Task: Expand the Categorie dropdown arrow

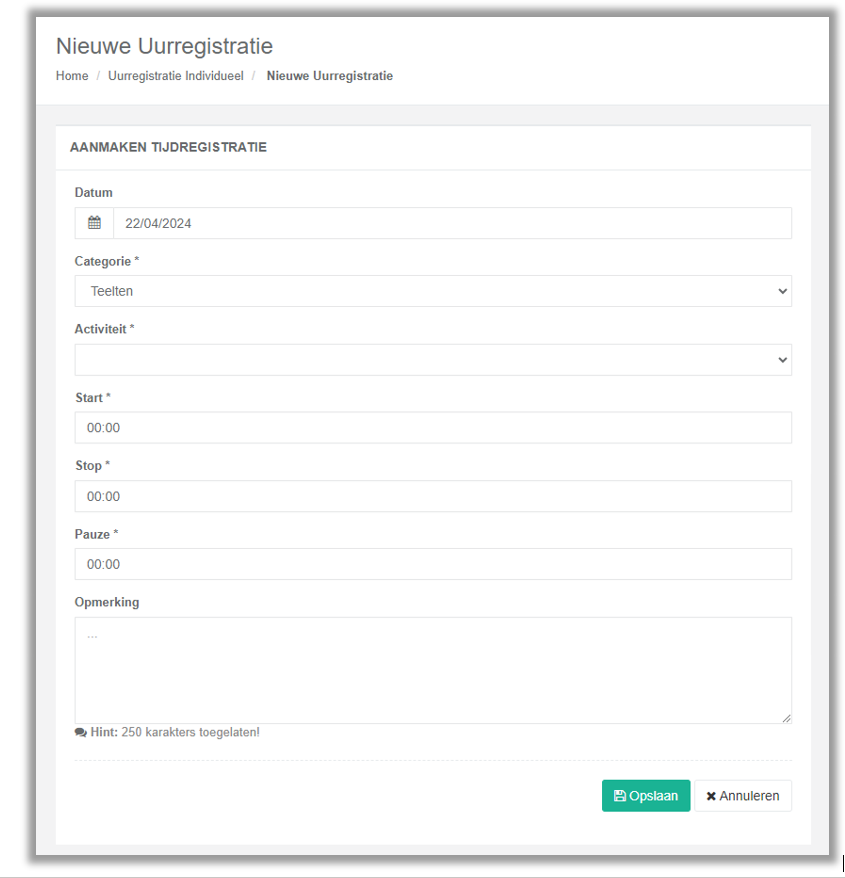Action: tap(782, 291)
